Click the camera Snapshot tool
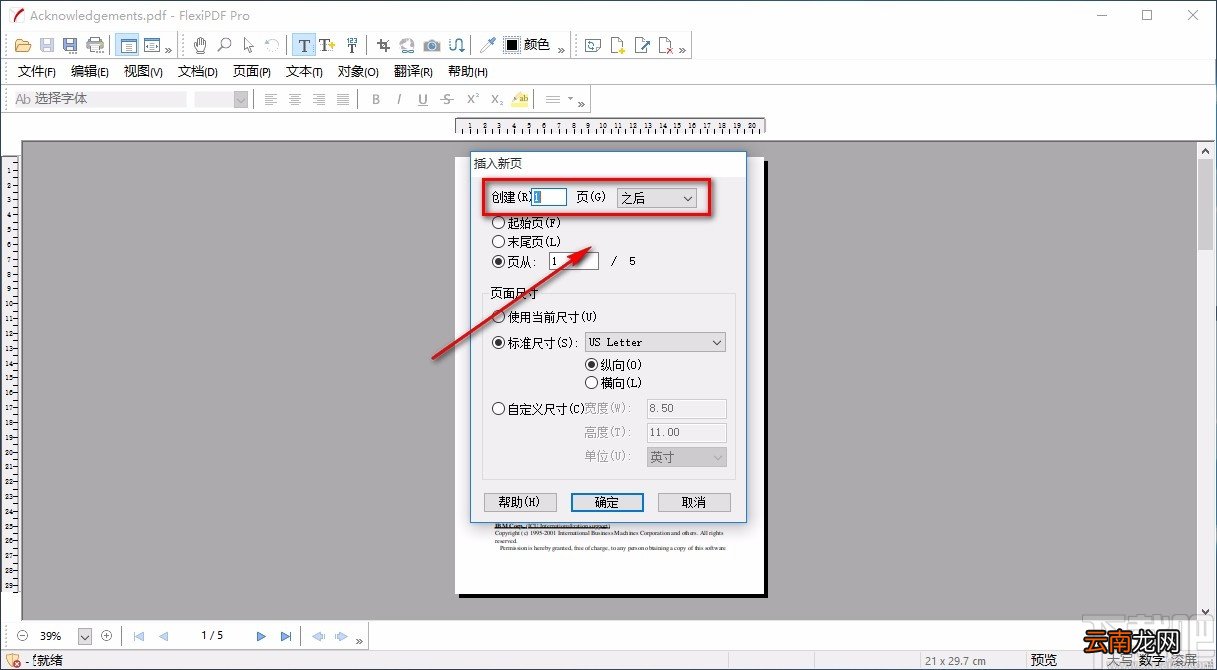 [x=431, y=45]
